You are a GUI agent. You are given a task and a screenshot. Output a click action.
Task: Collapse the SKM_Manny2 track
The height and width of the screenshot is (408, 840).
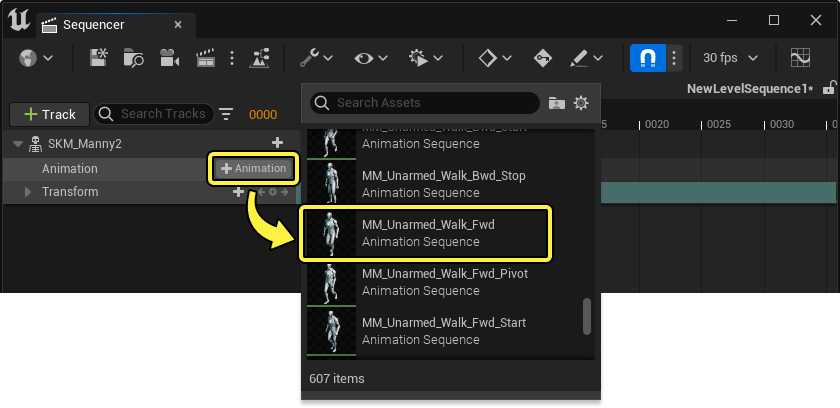point(18,143)
